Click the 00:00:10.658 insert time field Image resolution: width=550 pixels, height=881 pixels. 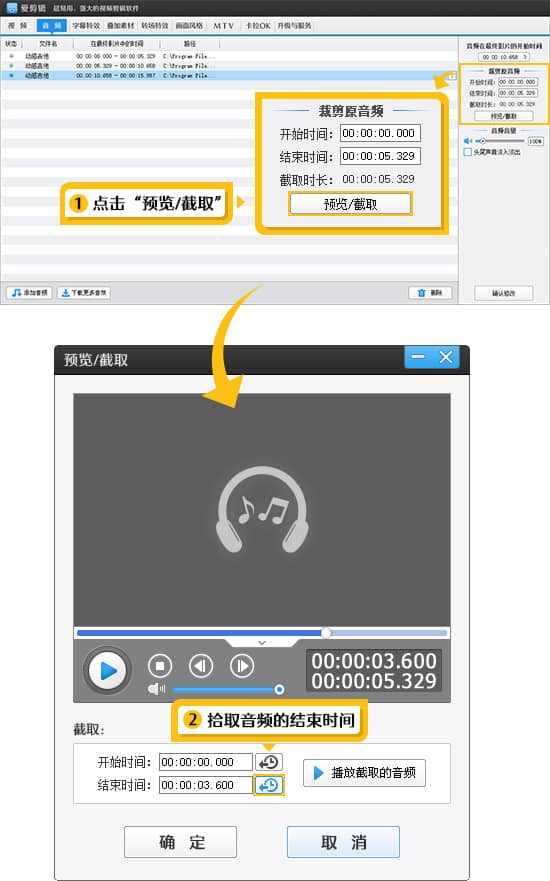coord(503,57)
